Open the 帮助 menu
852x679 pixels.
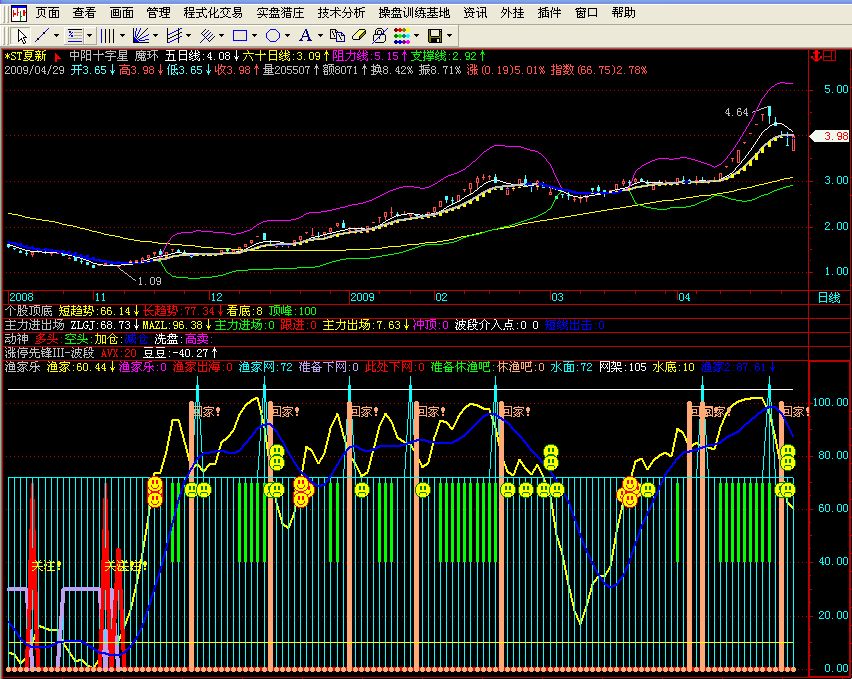[623, 13]
